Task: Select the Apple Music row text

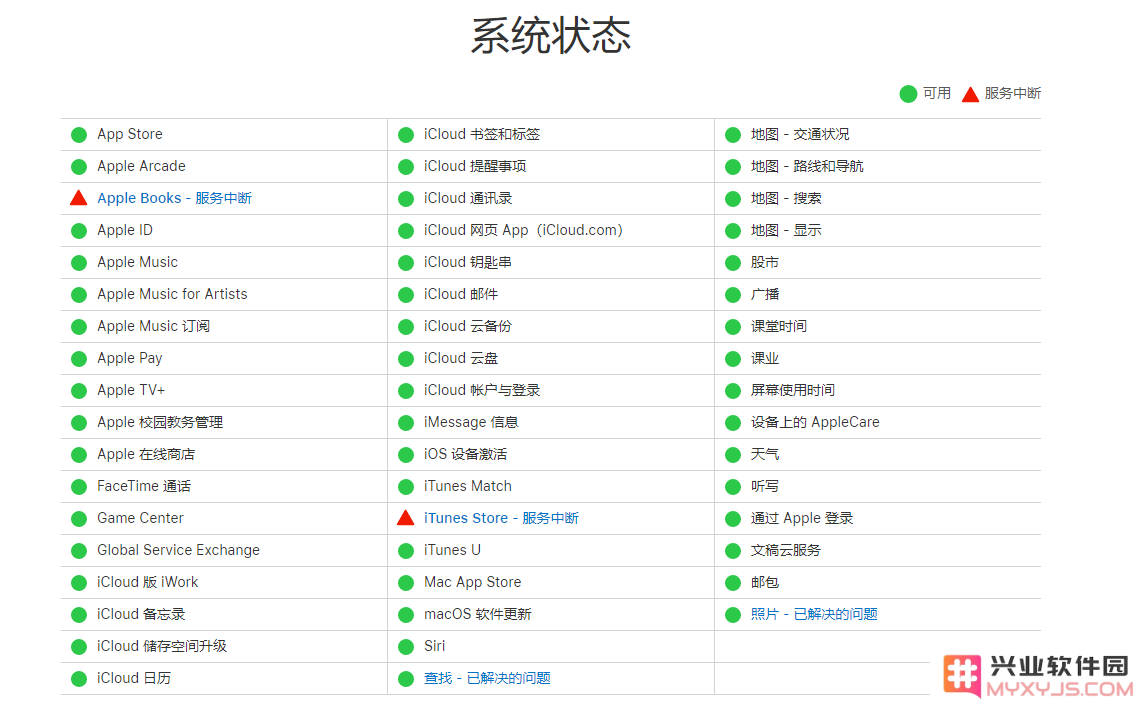Action: pyautogui.click(x=137, y=262)
